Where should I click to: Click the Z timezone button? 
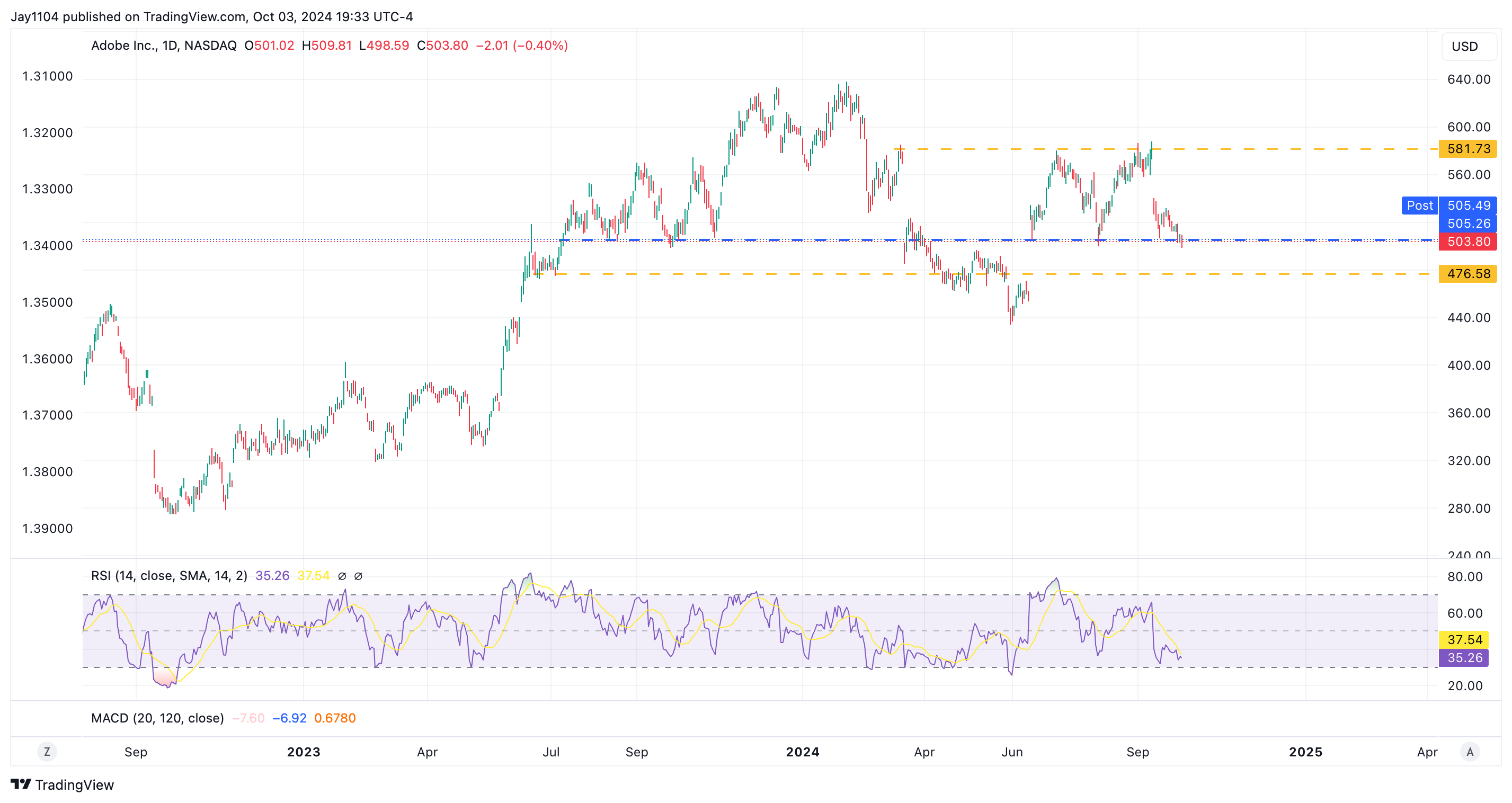[47, 752]
